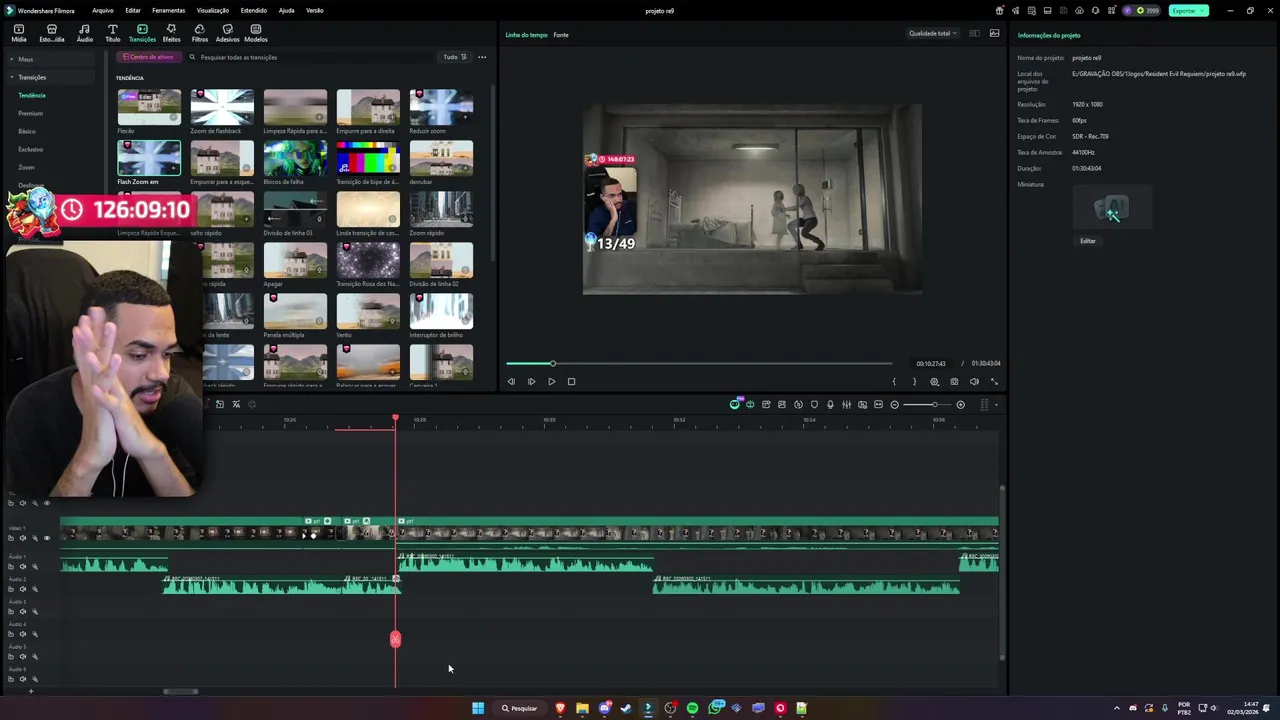Mute the Áudio 1 track
1280x720 pixels.
[x=23, y=566]
